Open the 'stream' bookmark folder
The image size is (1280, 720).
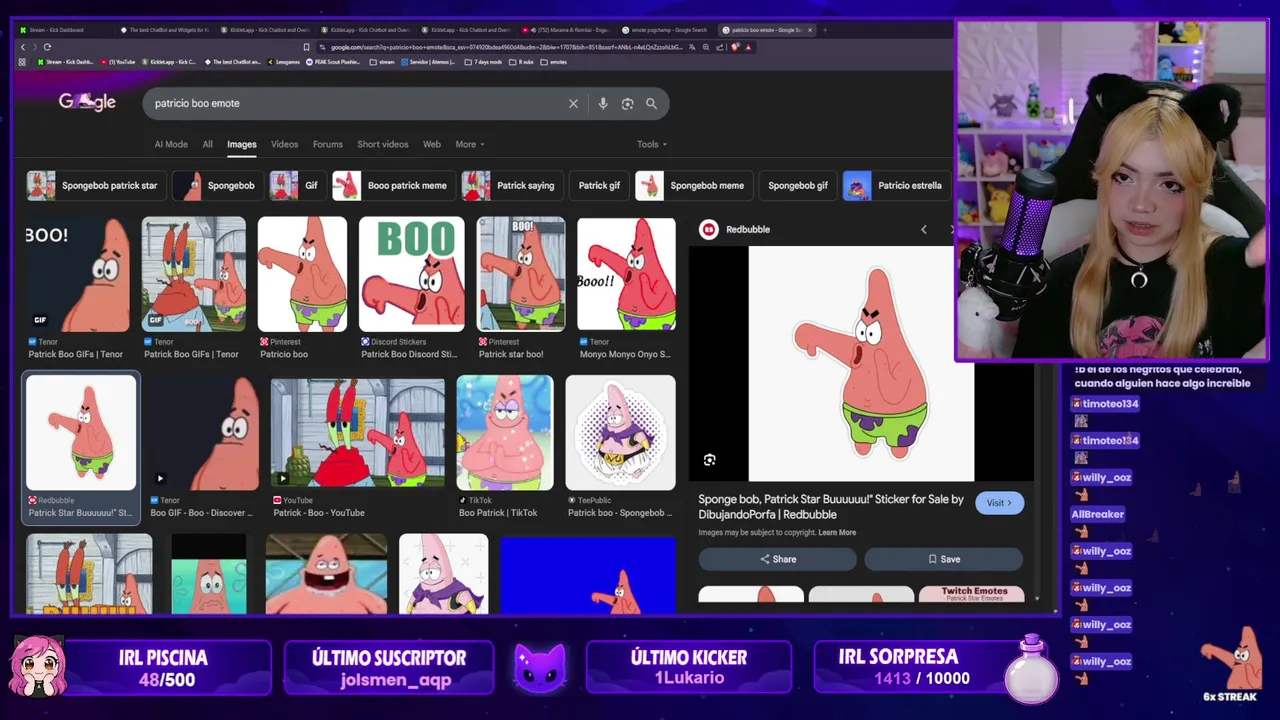pos(382,62)
